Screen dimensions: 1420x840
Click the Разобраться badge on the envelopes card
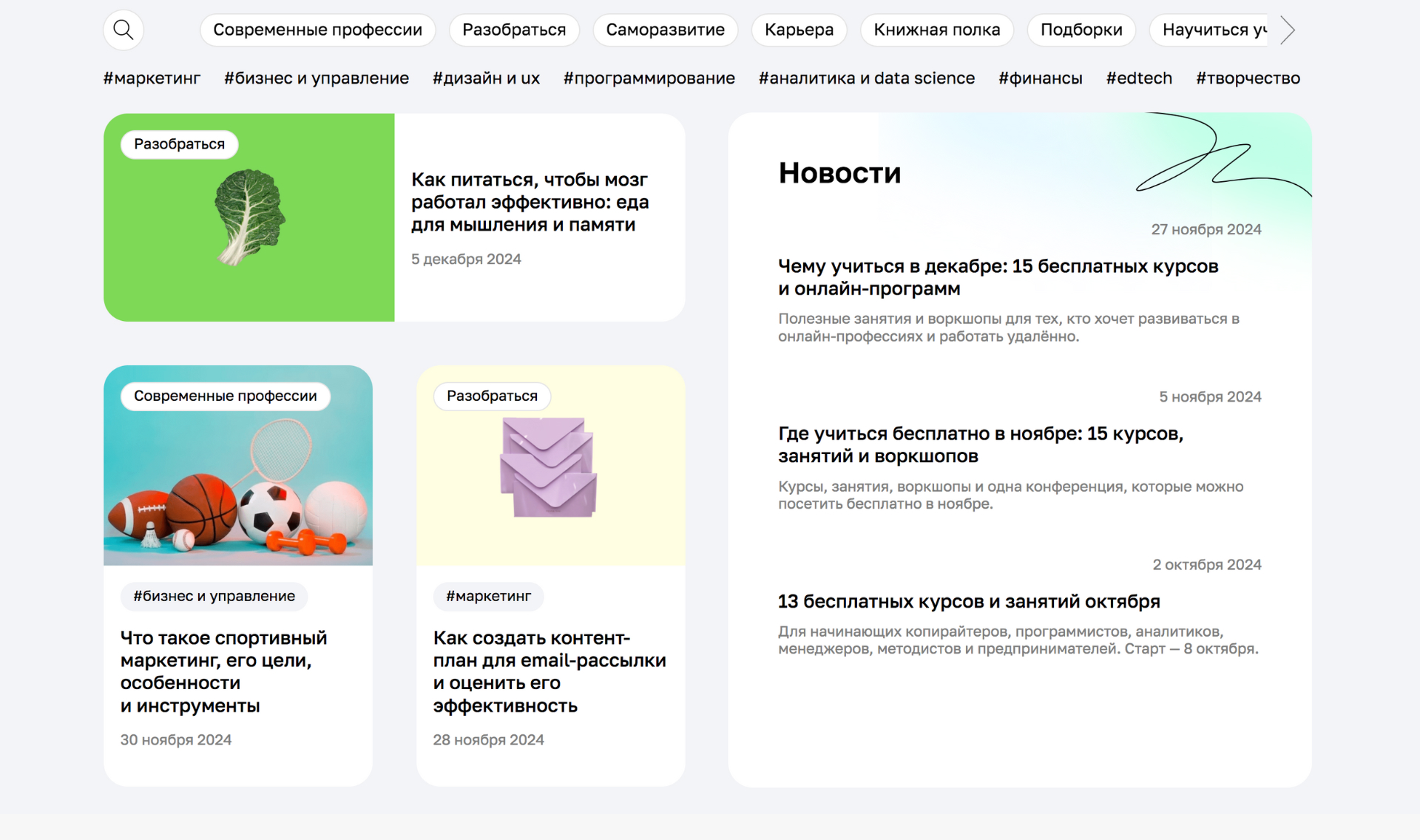(x=492, y=396)
